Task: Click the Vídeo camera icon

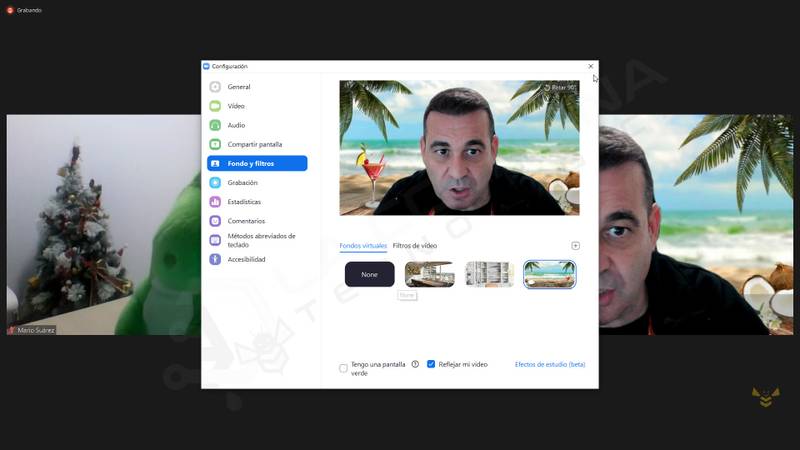Action: [215, 106]
